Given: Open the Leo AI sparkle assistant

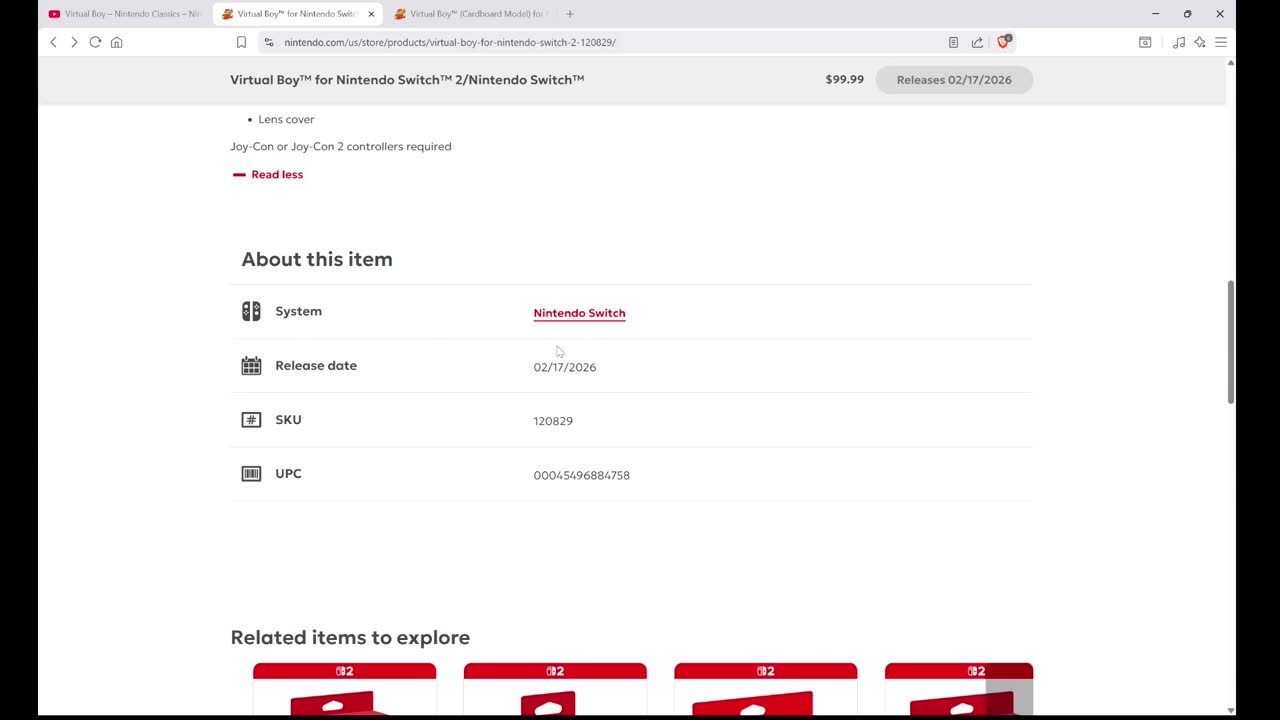Looking at the screenshot, I should [1200, 42].
